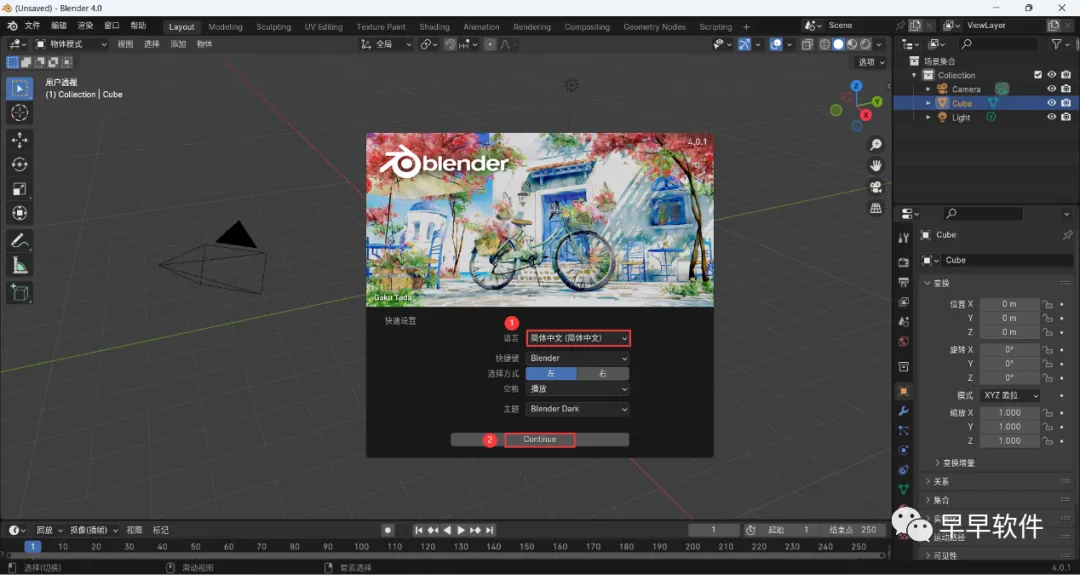The image size is (1080, 575).
Task: Click the outliner search field
Action: coord(999,44)
